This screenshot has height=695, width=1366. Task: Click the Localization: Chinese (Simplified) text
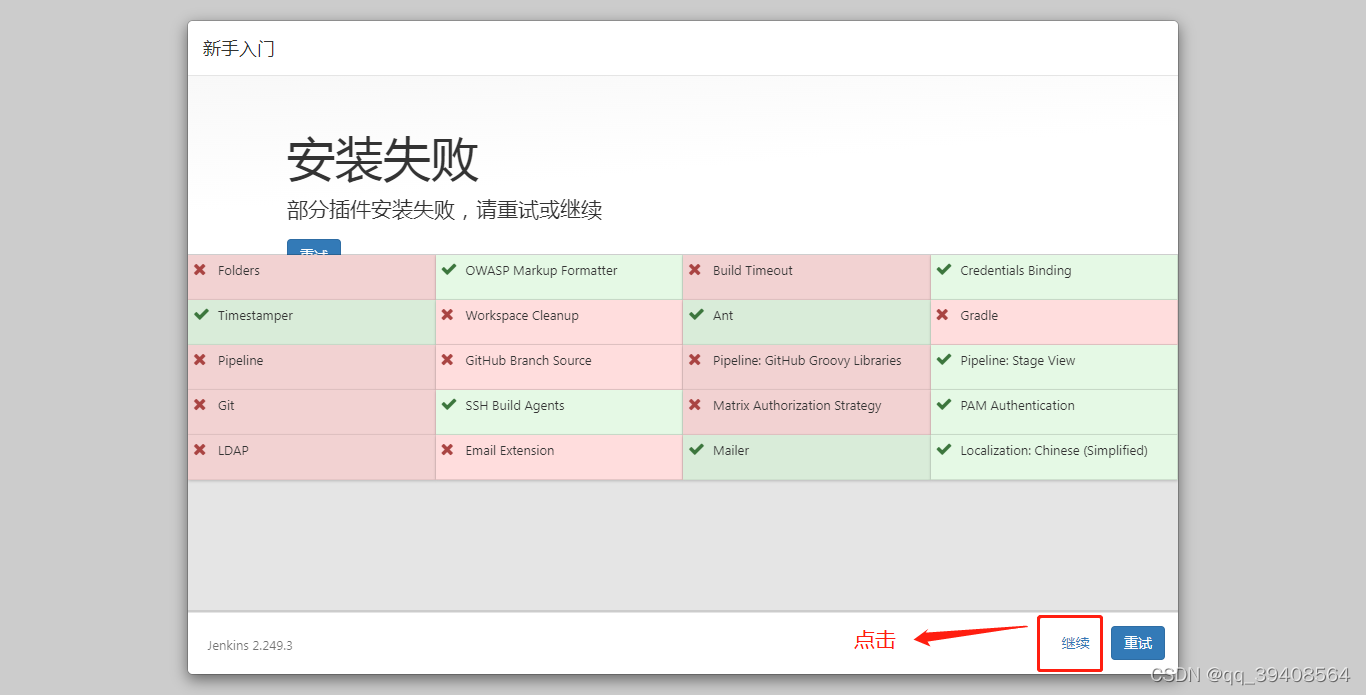[1054, 451]
